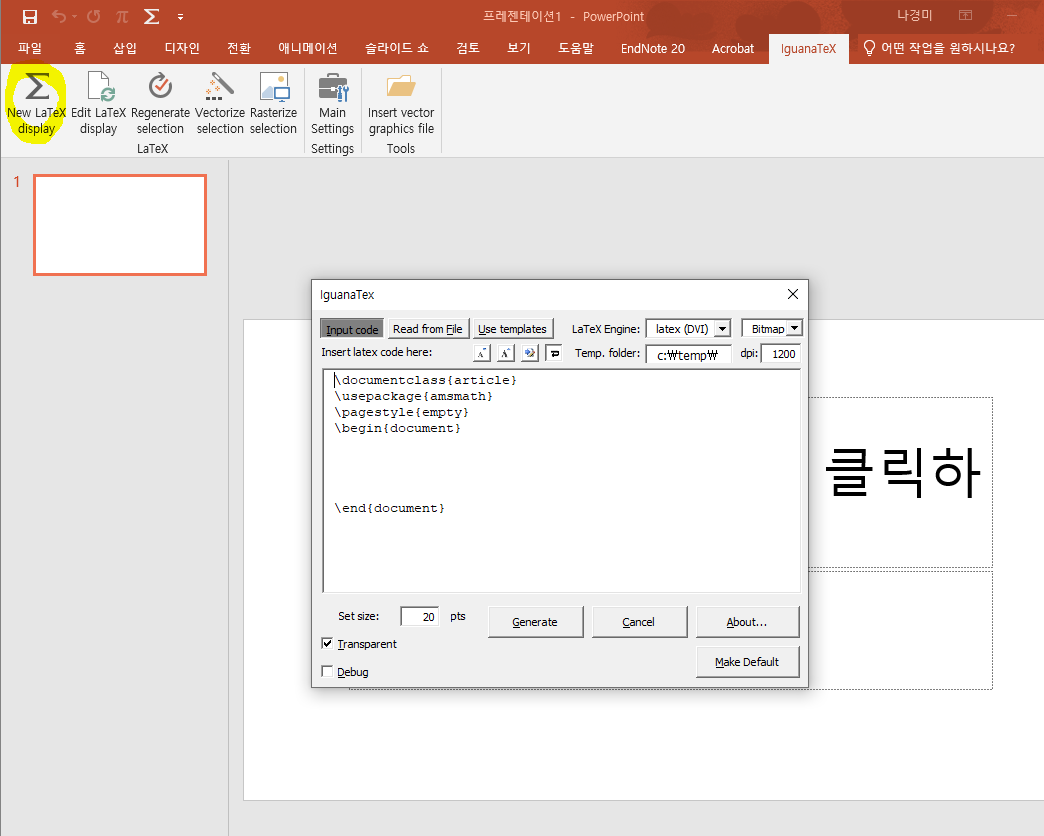This screenshot has height=836, width=1044.
Task: Click Redo in quick access toolbar
Action: [x=93, y=17]
